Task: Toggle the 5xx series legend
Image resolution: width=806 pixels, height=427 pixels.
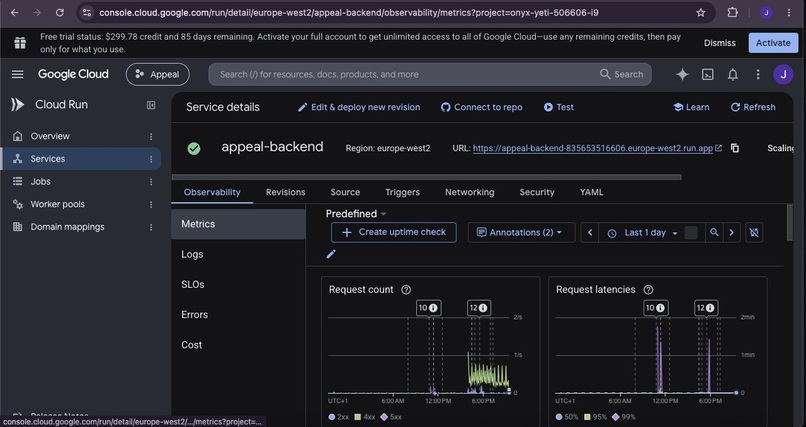Action: click(x=391, y=417)
